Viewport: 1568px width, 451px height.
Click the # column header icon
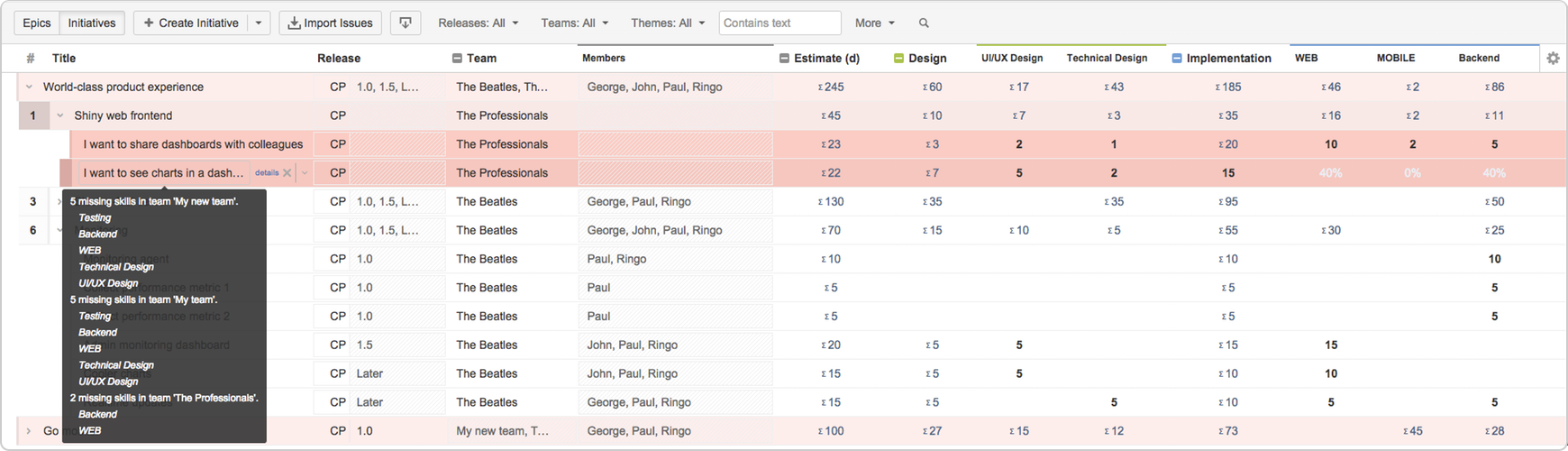[31, 58]
